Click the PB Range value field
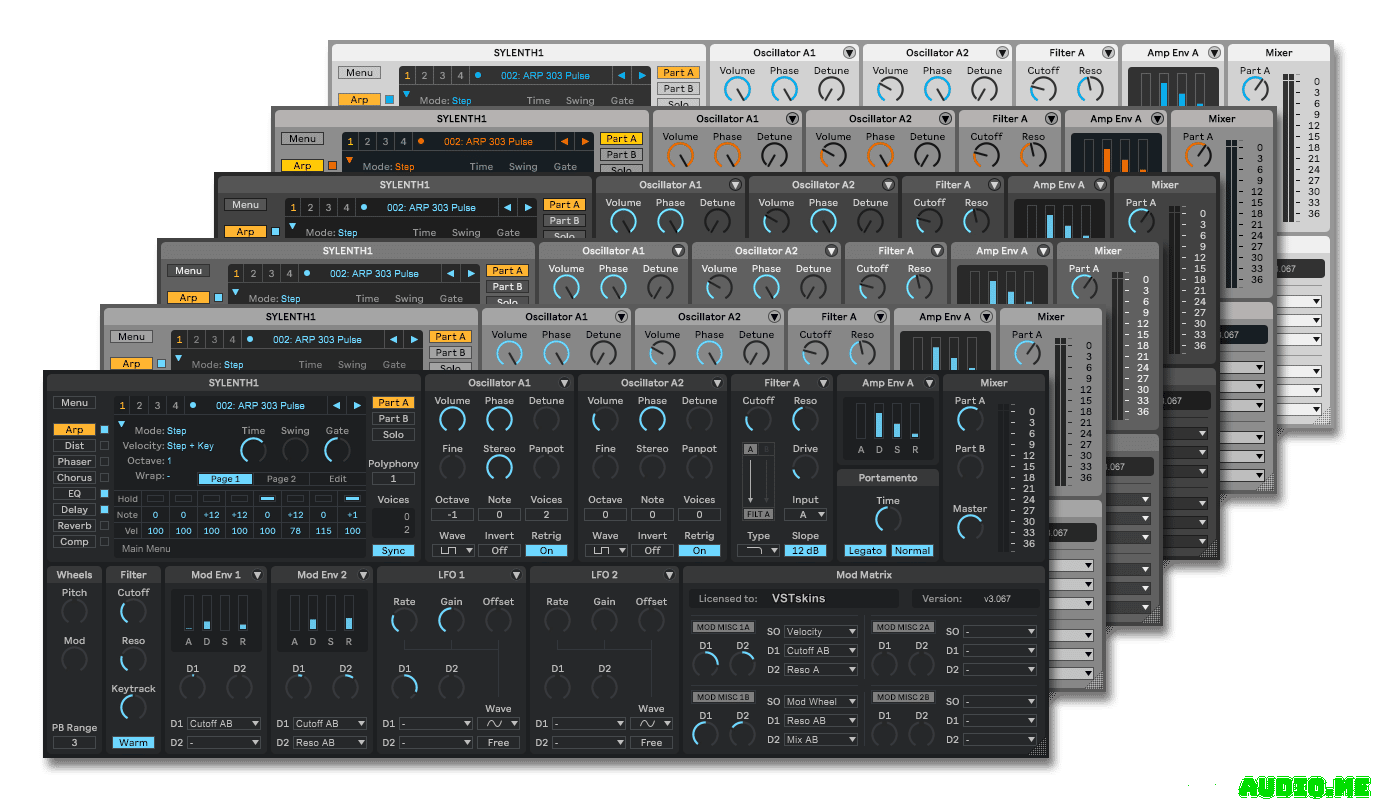This screenshot has height=800, width=1373. [x=74, y=743]
